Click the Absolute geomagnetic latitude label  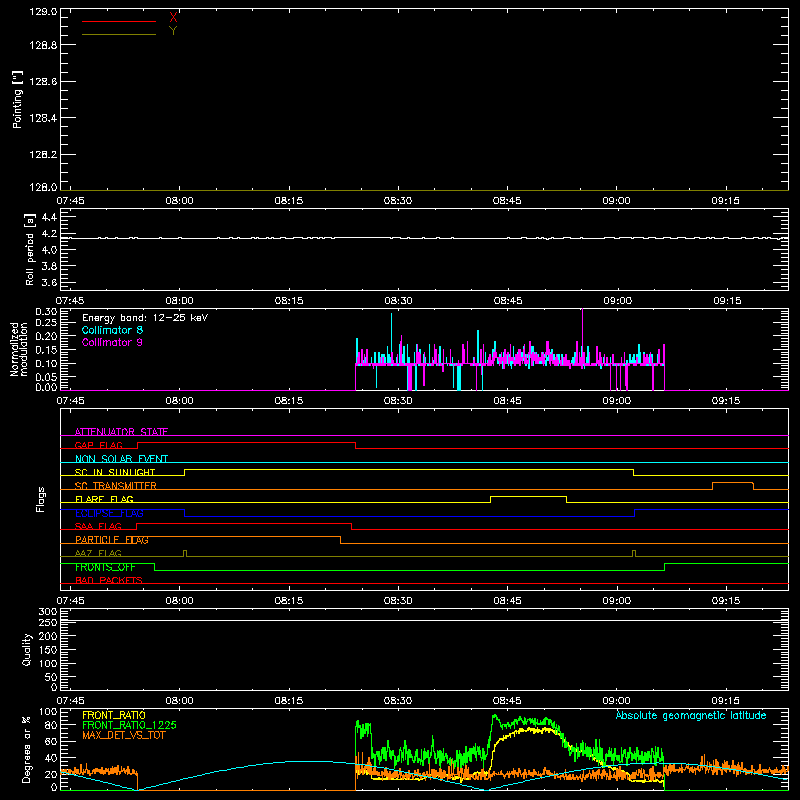(691, 715)
